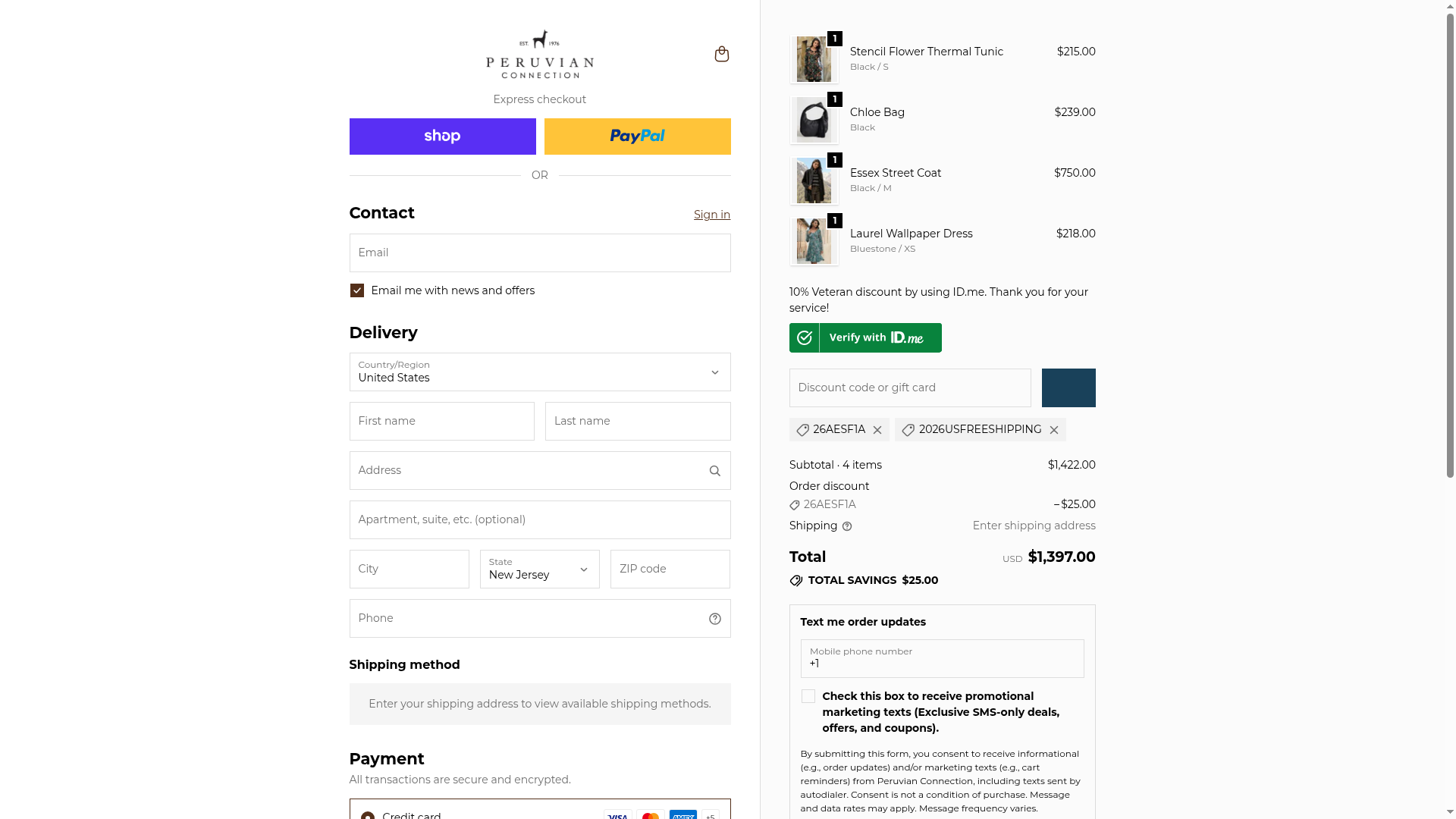
Task: Click the address search magnifier icon
Action: (714, 471)
